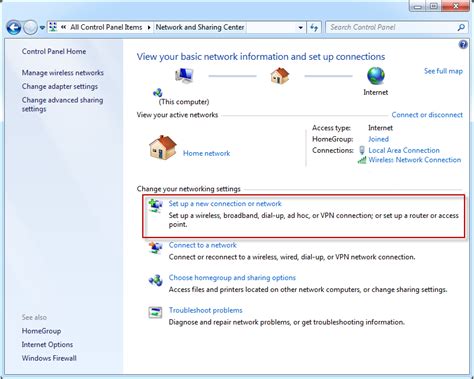Open Internet Options under See also

[x=47, y=345]
